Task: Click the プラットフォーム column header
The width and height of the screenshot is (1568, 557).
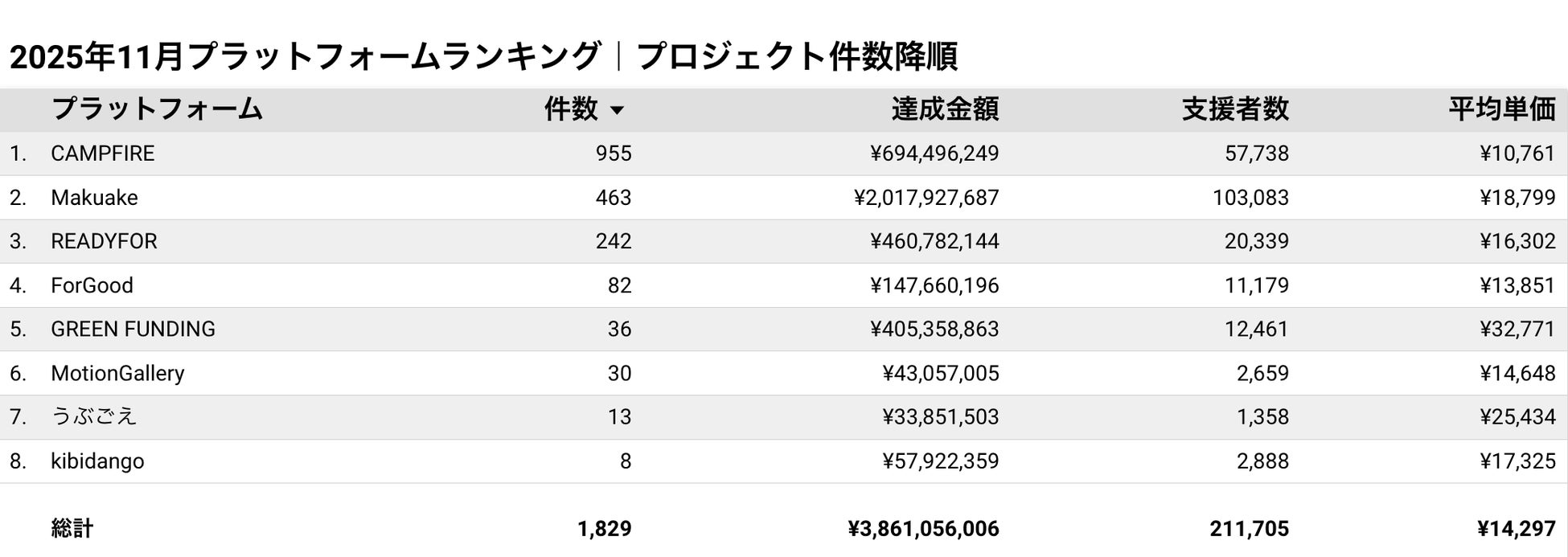Action: tap(157, 109)
